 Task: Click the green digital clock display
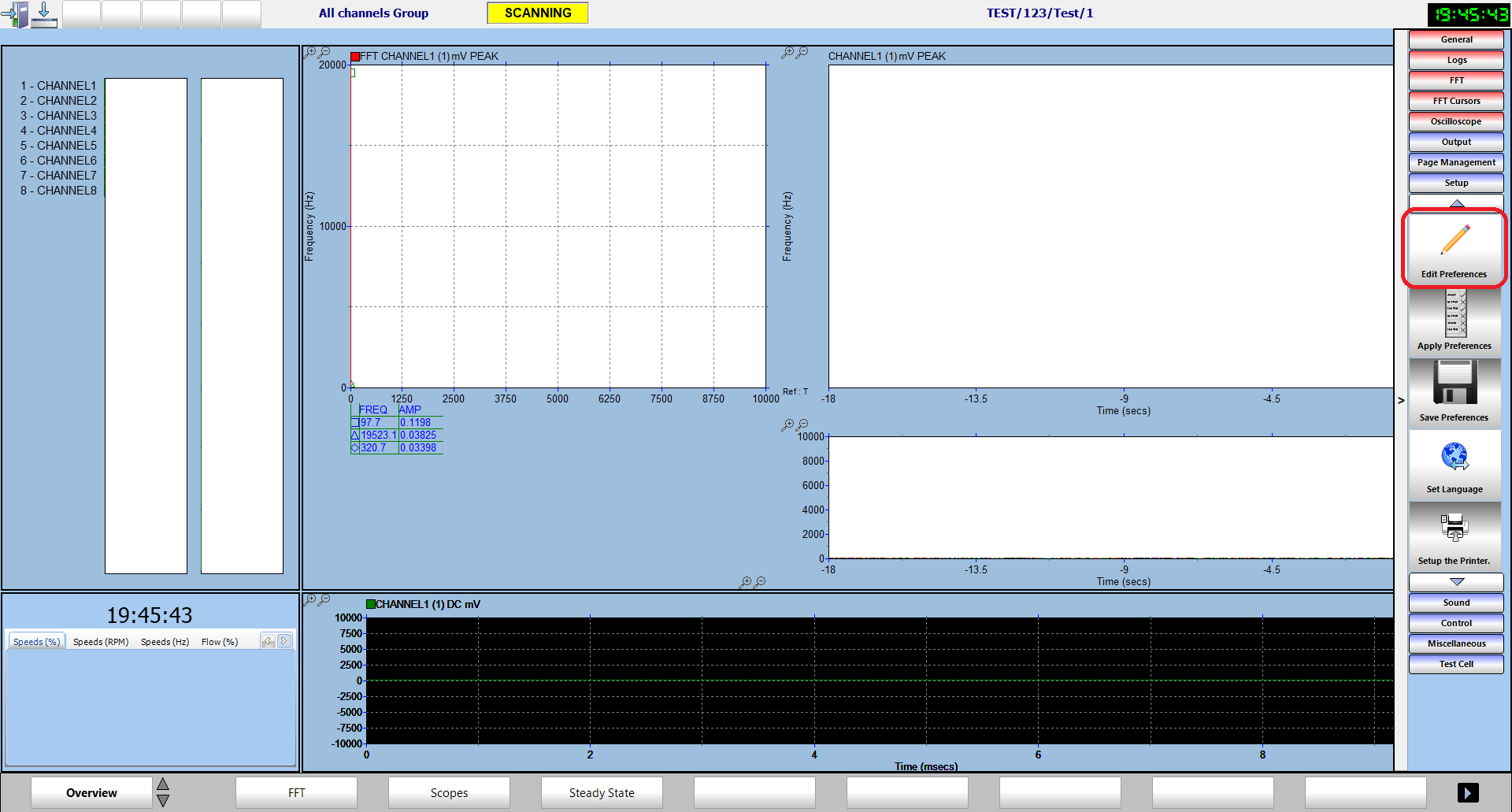tap(1469, 14)
